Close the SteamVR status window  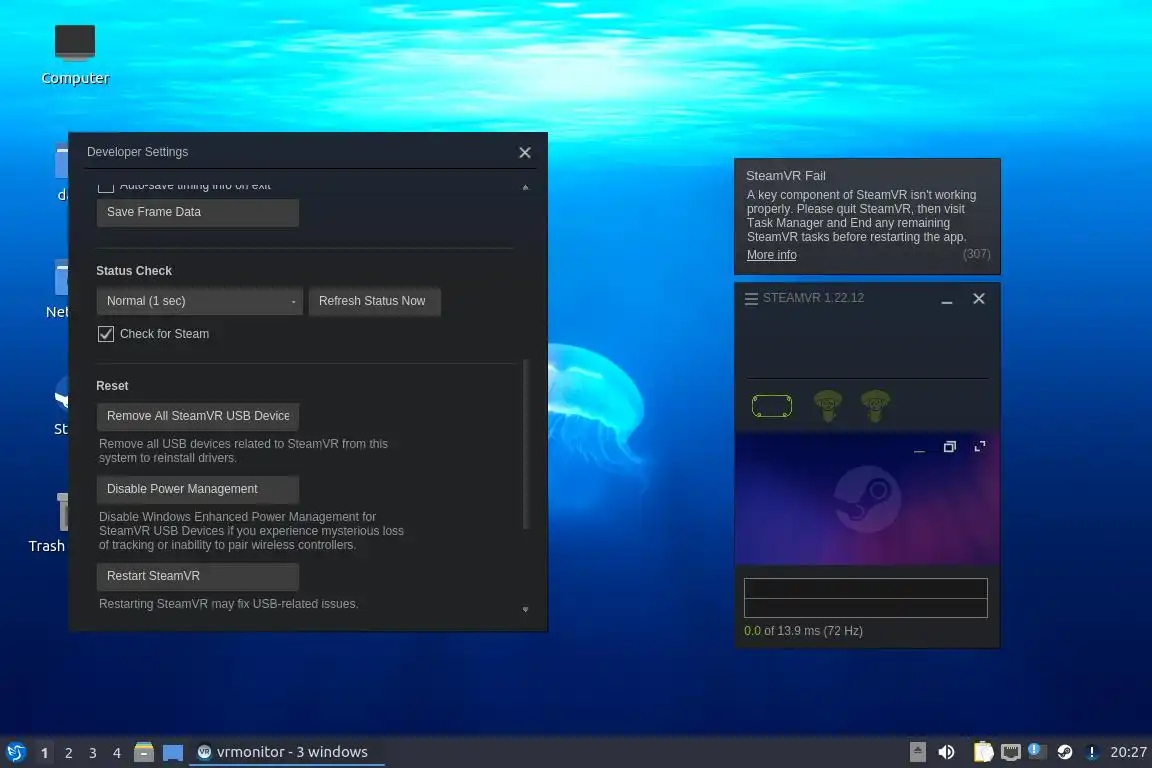pos(979,299)
